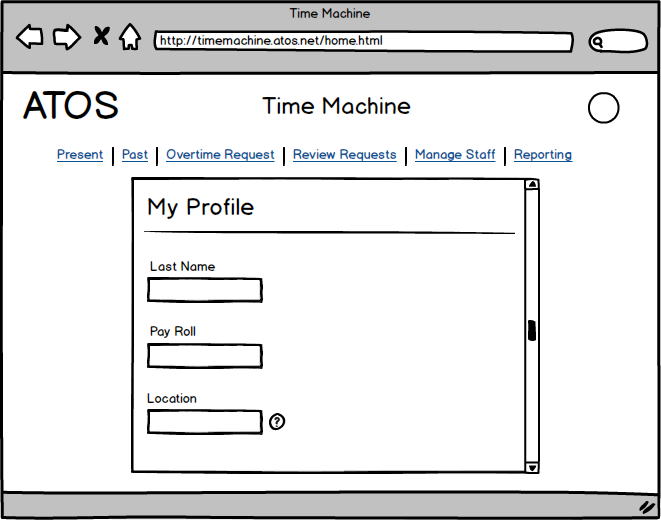Go to browser home icon
The height and width of the screenshot is (520, 661).
(x=130, y=38)
